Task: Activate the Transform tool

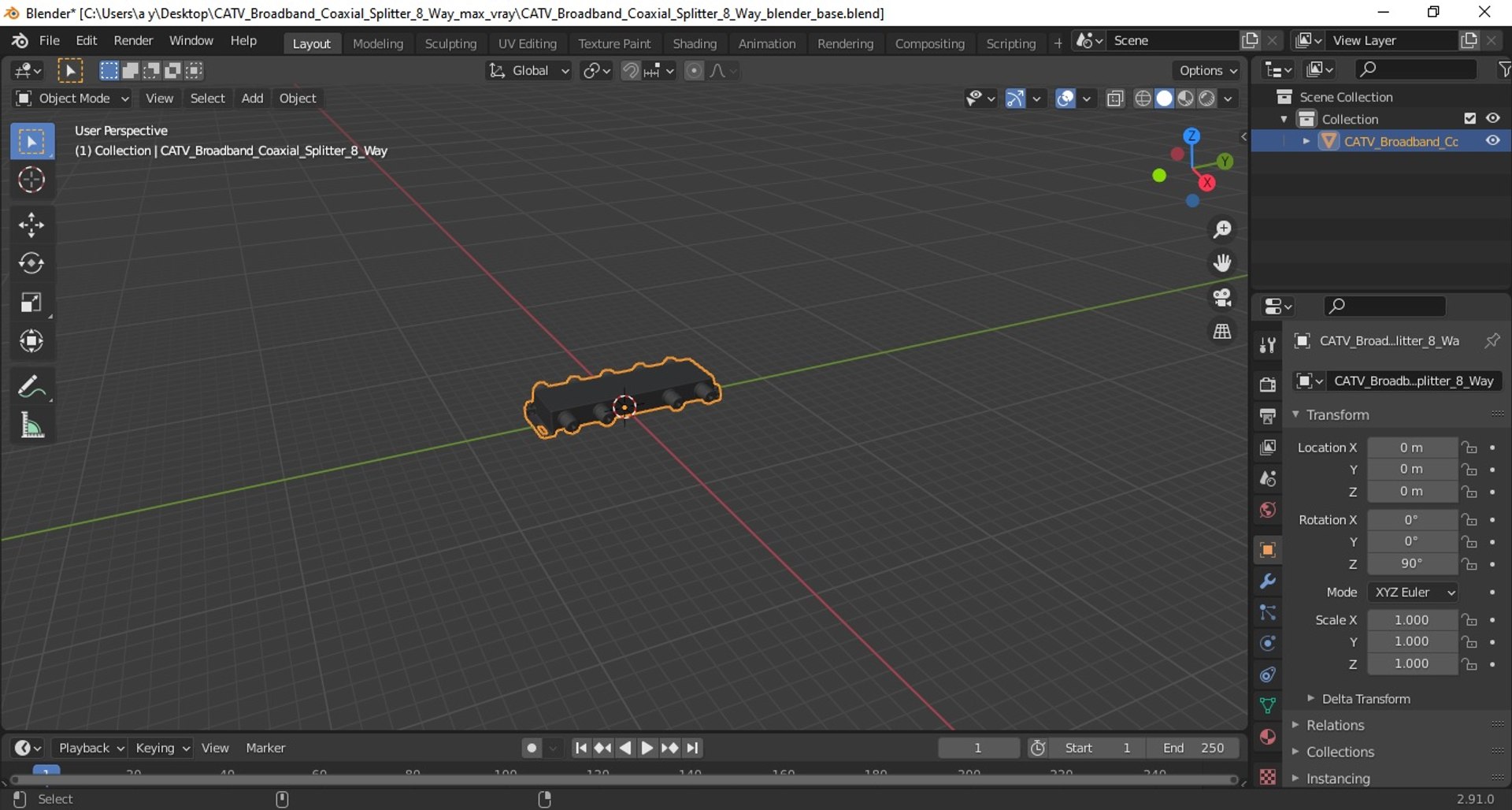Action: pyautogui.click(x=31, y=341)
